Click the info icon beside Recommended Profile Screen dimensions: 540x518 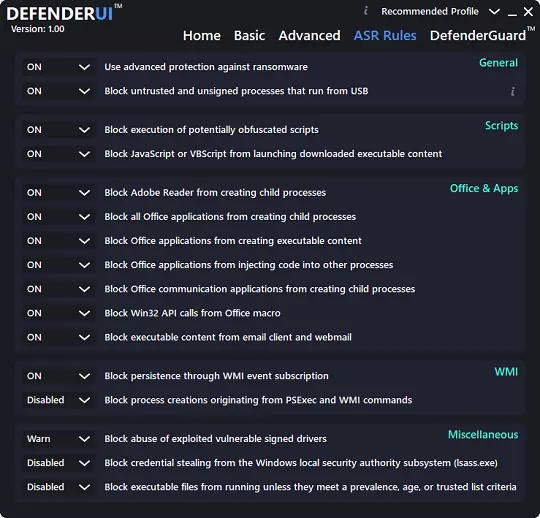click(x=366, y=11)
